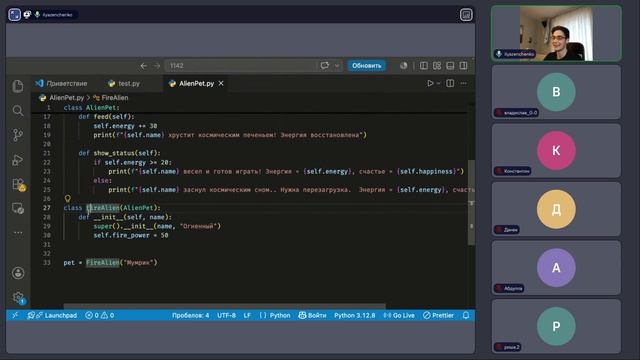Click the presenter's video thumbnail
This screenshot has width=640, height=360.
click(556, 33)
